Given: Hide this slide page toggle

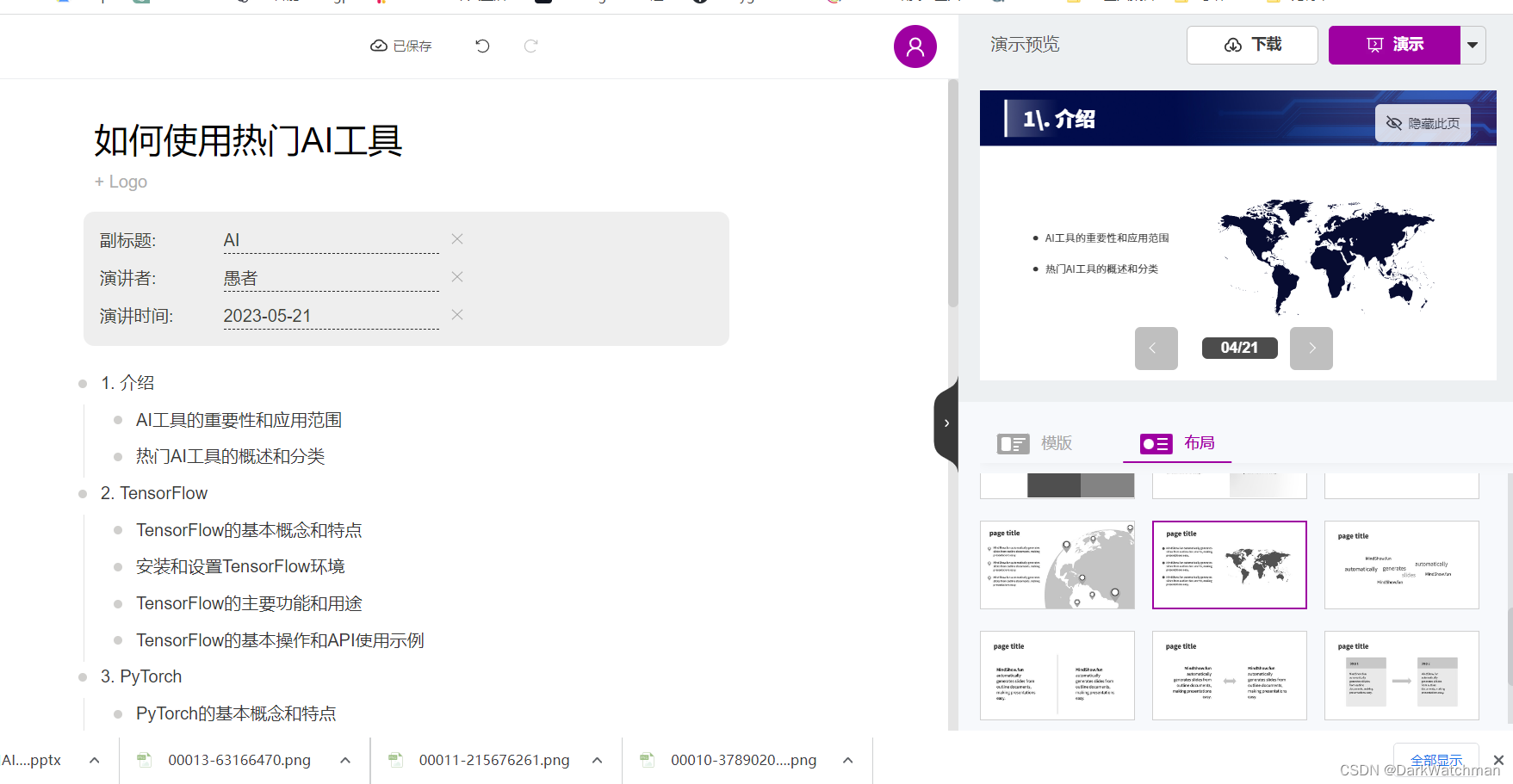Looking at the screenshot, I should (1423, 123).
